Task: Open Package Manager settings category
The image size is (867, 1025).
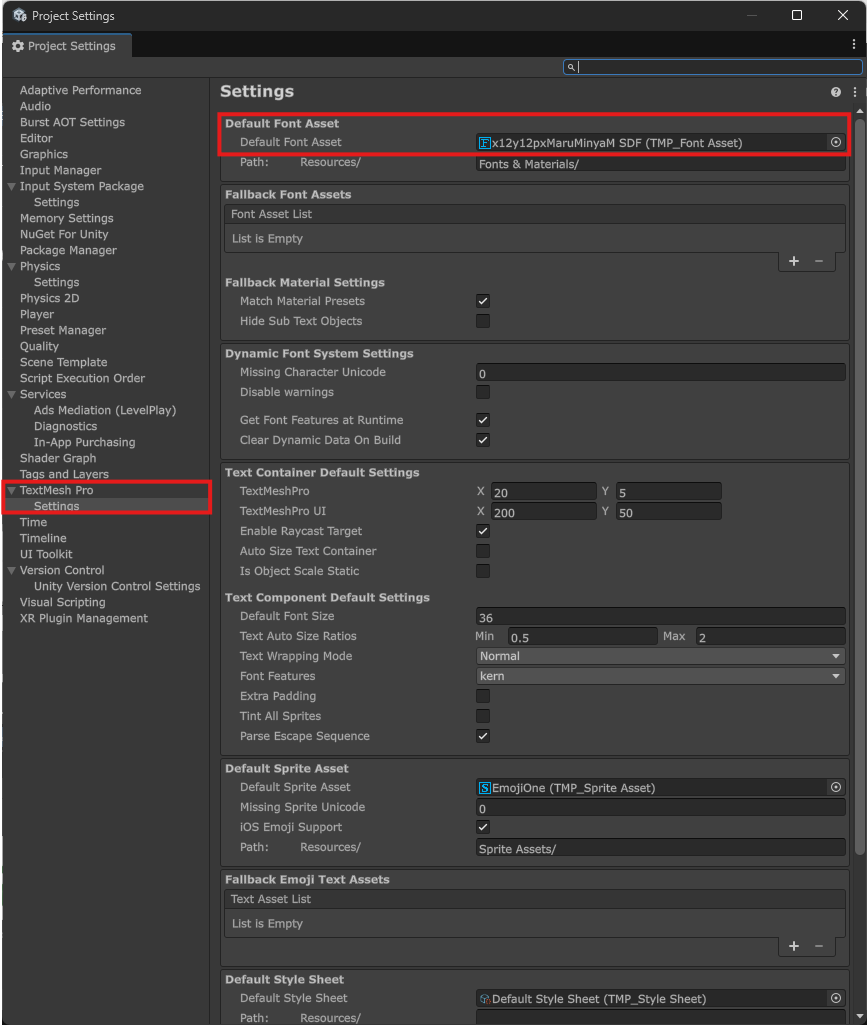Action: 68,250
